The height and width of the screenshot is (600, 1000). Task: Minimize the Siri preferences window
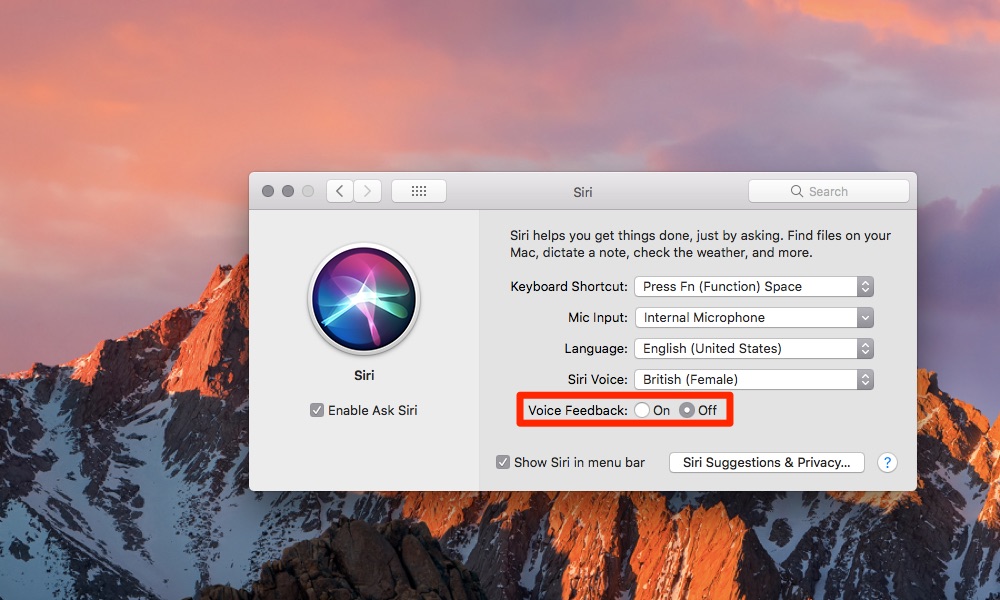click(x=288, y=191)
